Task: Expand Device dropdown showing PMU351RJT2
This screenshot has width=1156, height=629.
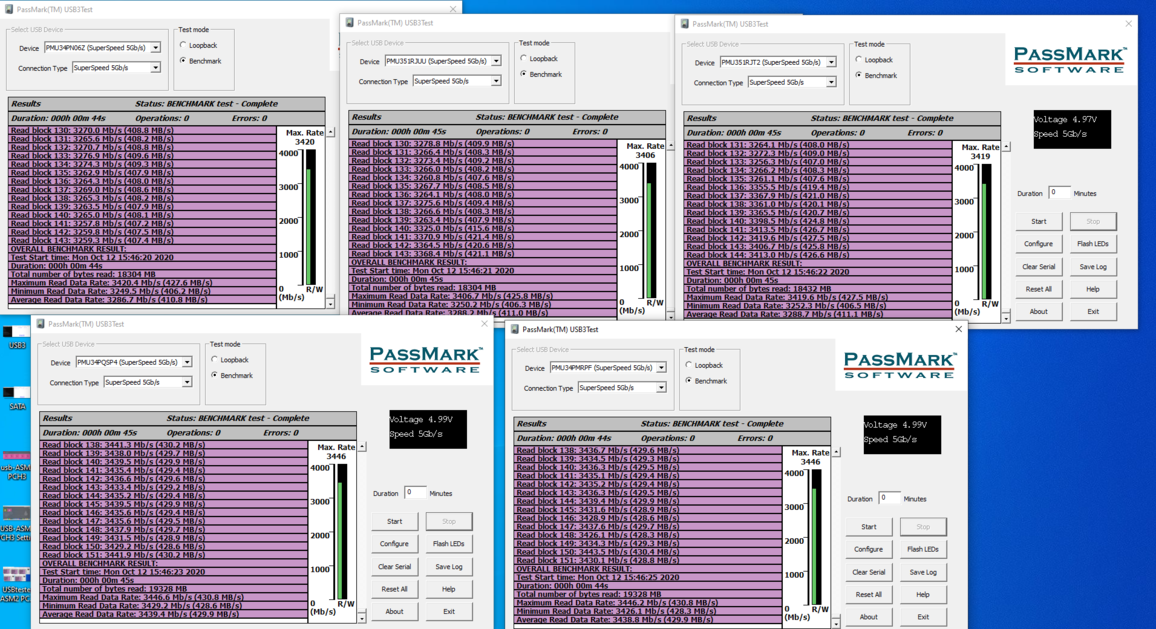Action: coord(831,63)
